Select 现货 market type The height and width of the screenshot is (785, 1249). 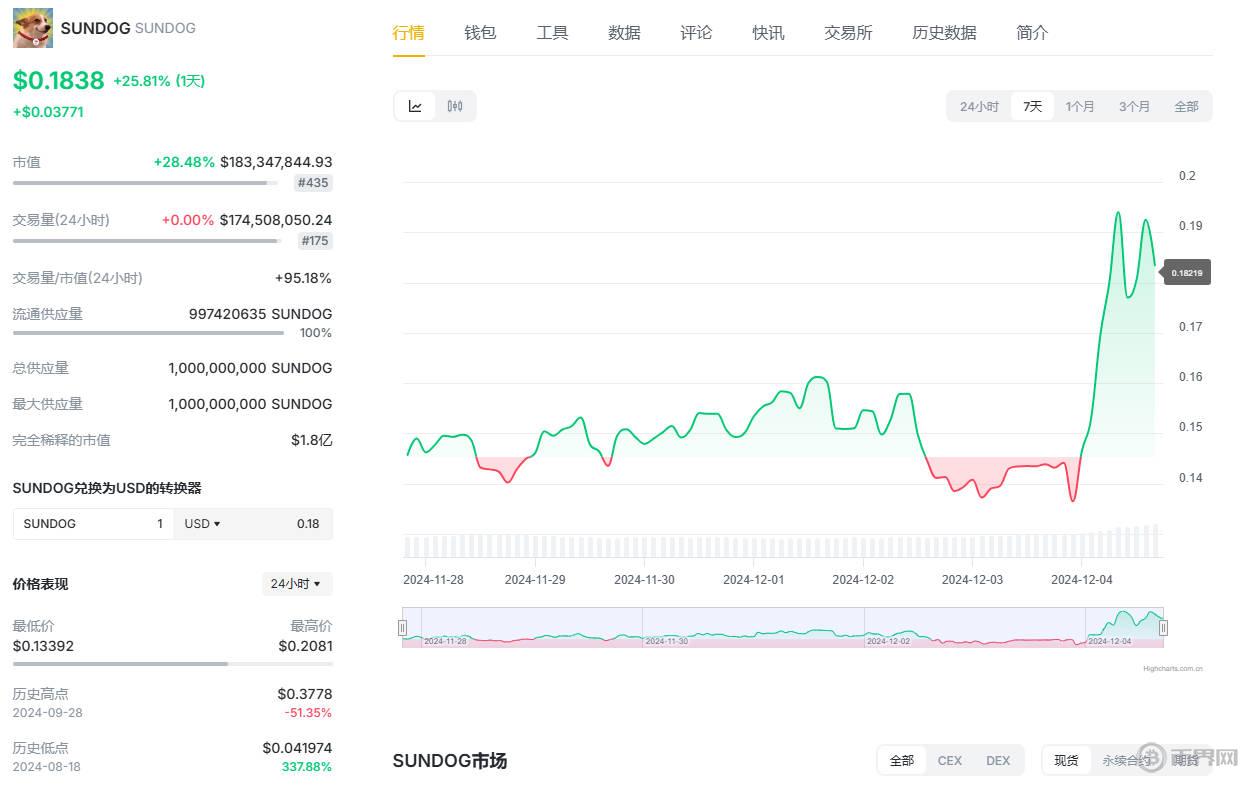[x=1066, y=761]
